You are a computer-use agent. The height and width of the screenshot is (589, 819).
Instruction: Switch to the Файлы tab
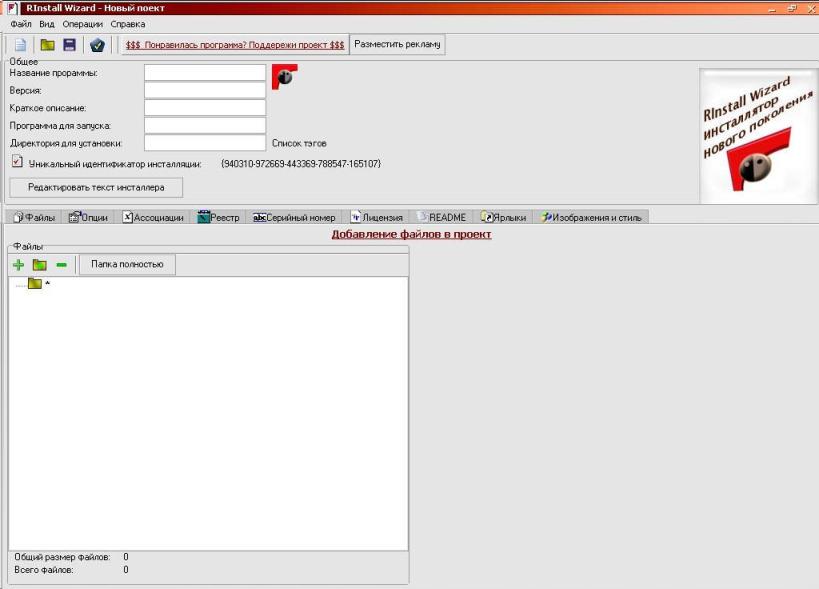(34, 217)
